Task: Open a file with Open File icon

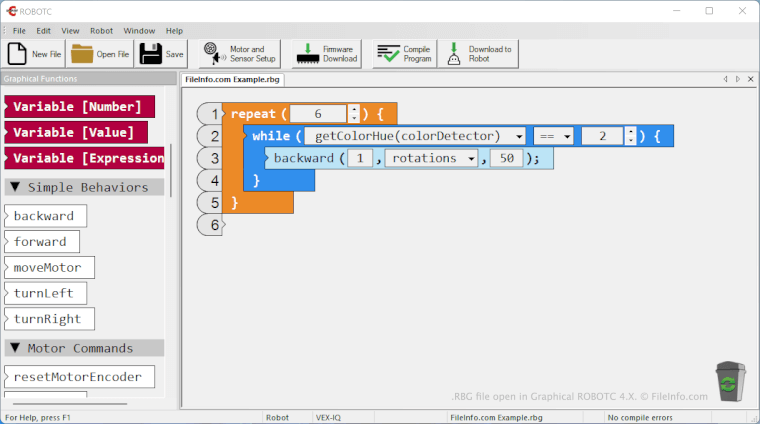Action: [82, 54]
